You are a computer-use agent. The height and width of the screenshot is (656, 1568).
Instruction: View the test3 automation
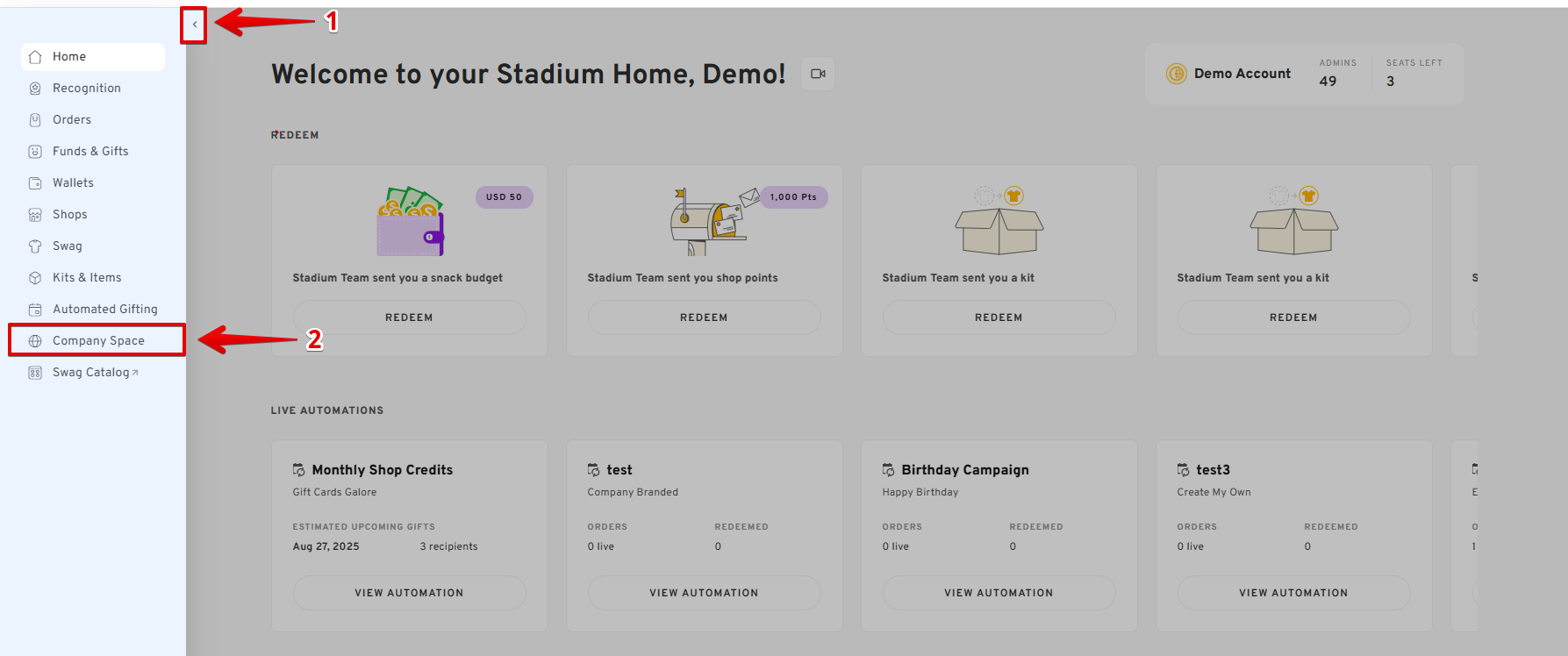pyautogui.click(x=1293, y=593)
